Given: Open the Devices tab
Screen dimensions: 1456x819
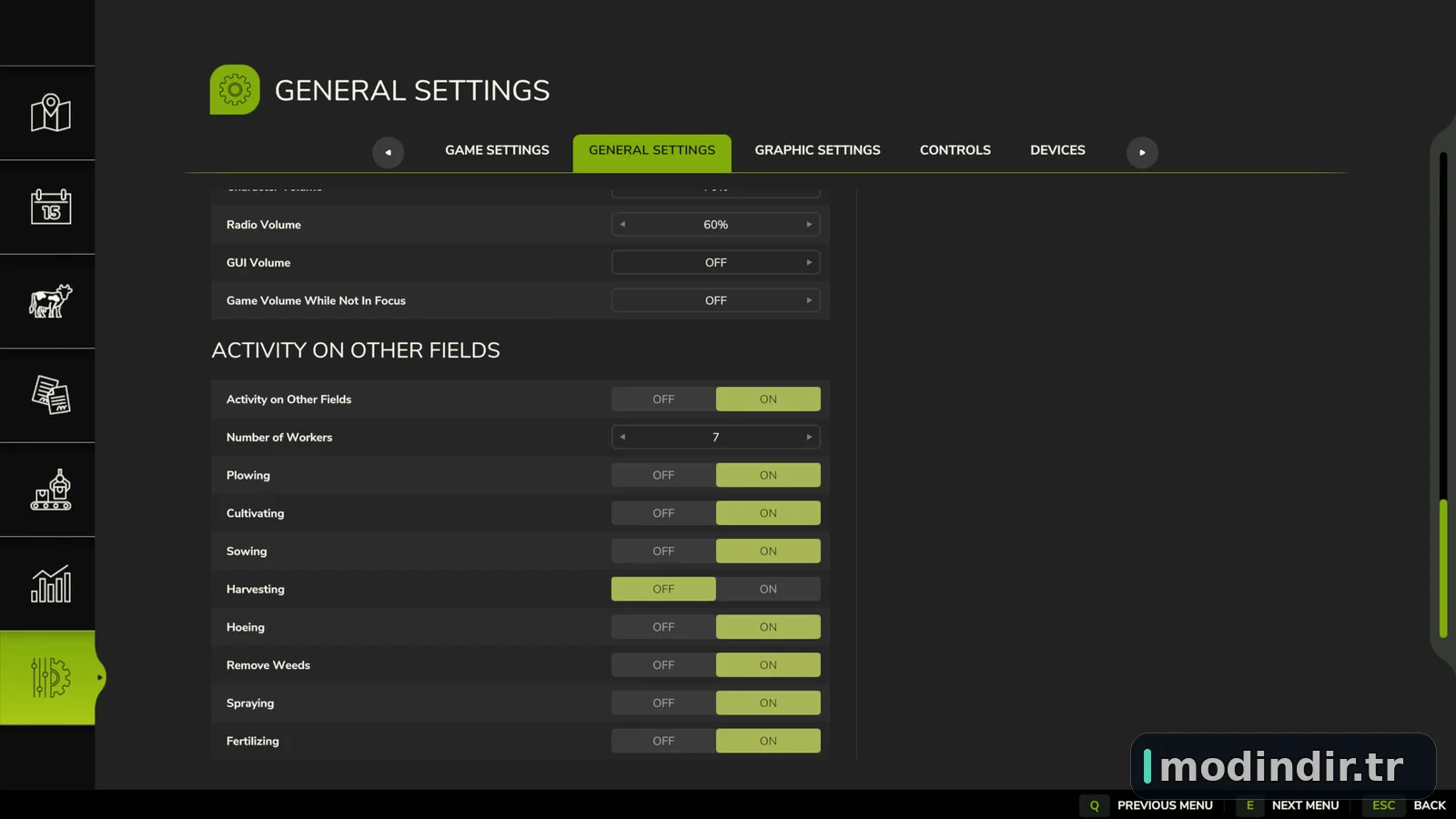Looking at the screenshot, I should 1057,150.
